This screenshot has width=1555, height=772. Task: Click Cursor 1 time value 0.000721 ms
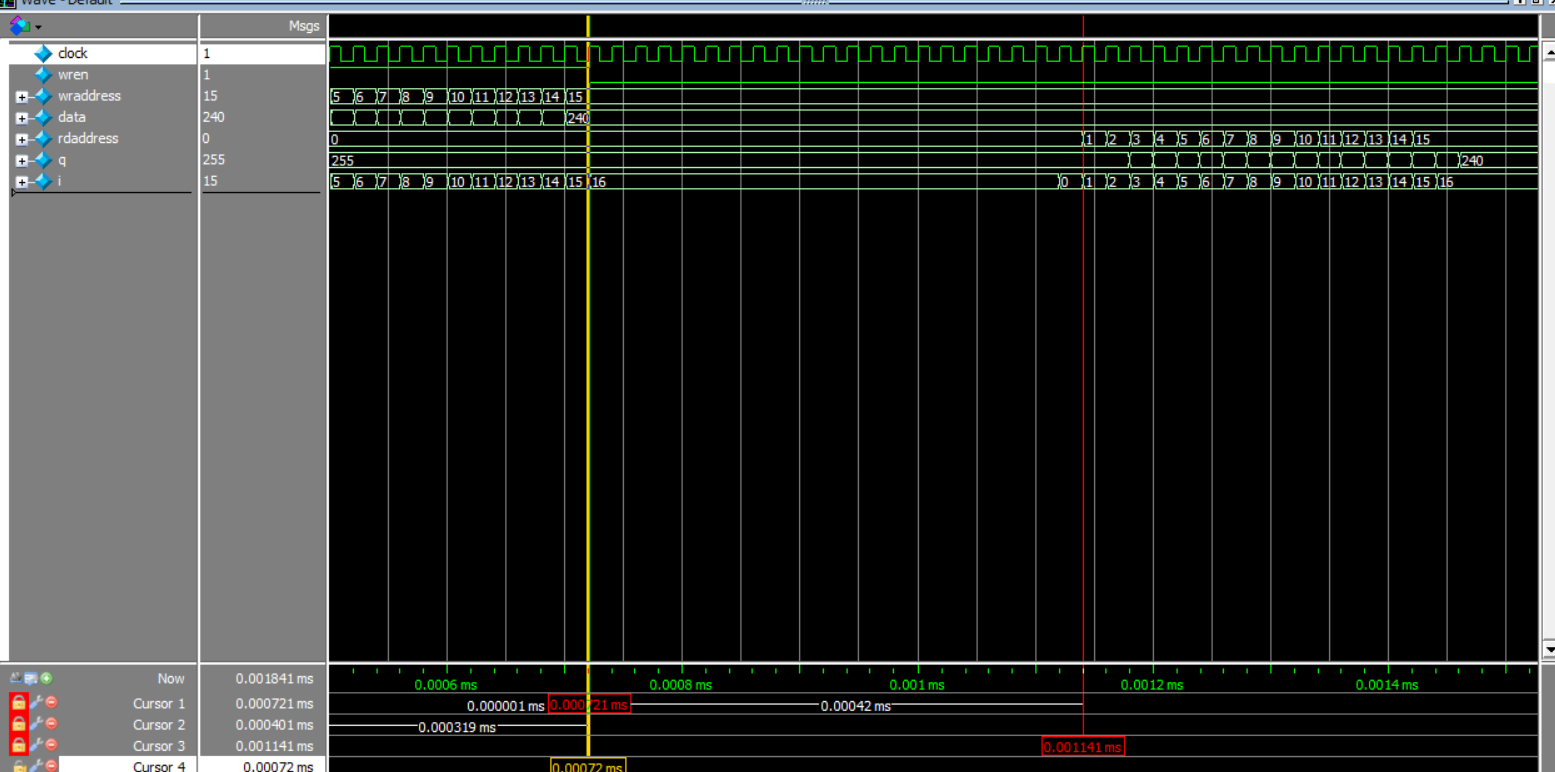point(274,703)
